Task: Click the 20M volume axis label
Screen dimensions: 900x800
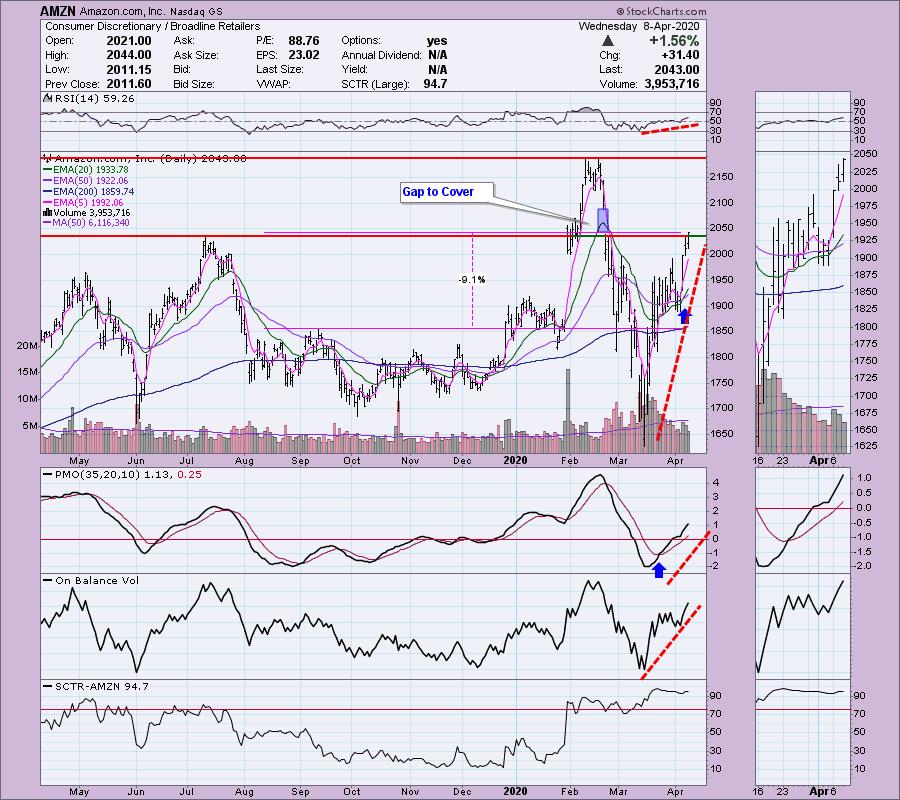Action: [27, 346]
